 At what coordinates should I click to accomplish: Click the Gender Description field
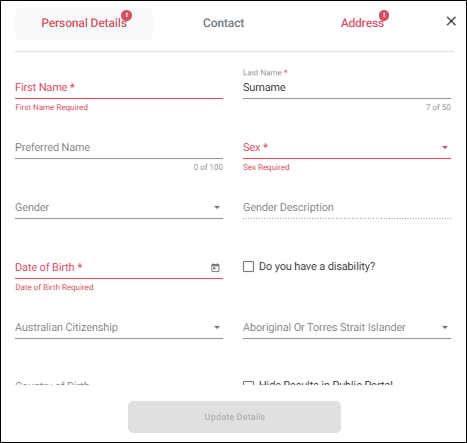(347, 208)
